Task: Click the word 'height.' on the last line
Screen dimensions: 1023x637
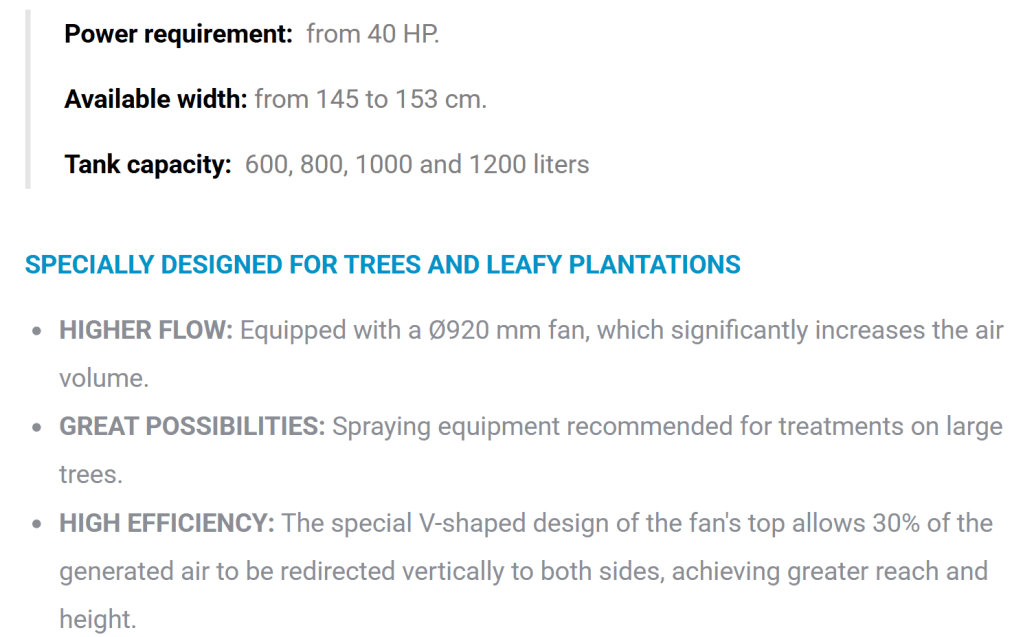Action: (97, 619)
